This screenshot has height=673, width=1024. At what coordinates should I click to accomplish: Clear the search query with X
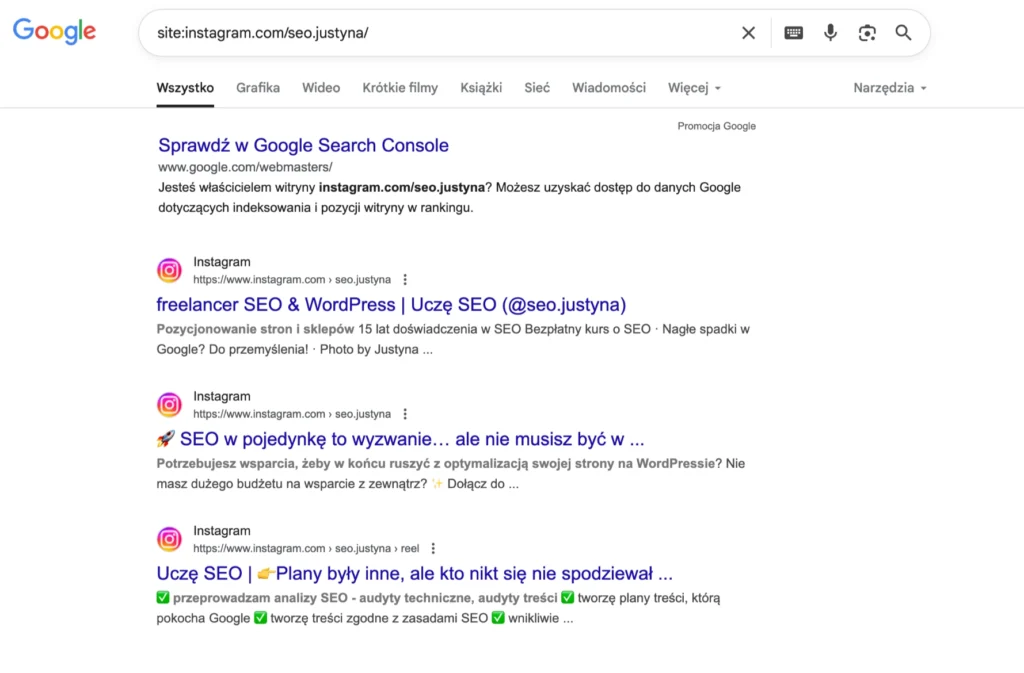(x=748, y=33)
